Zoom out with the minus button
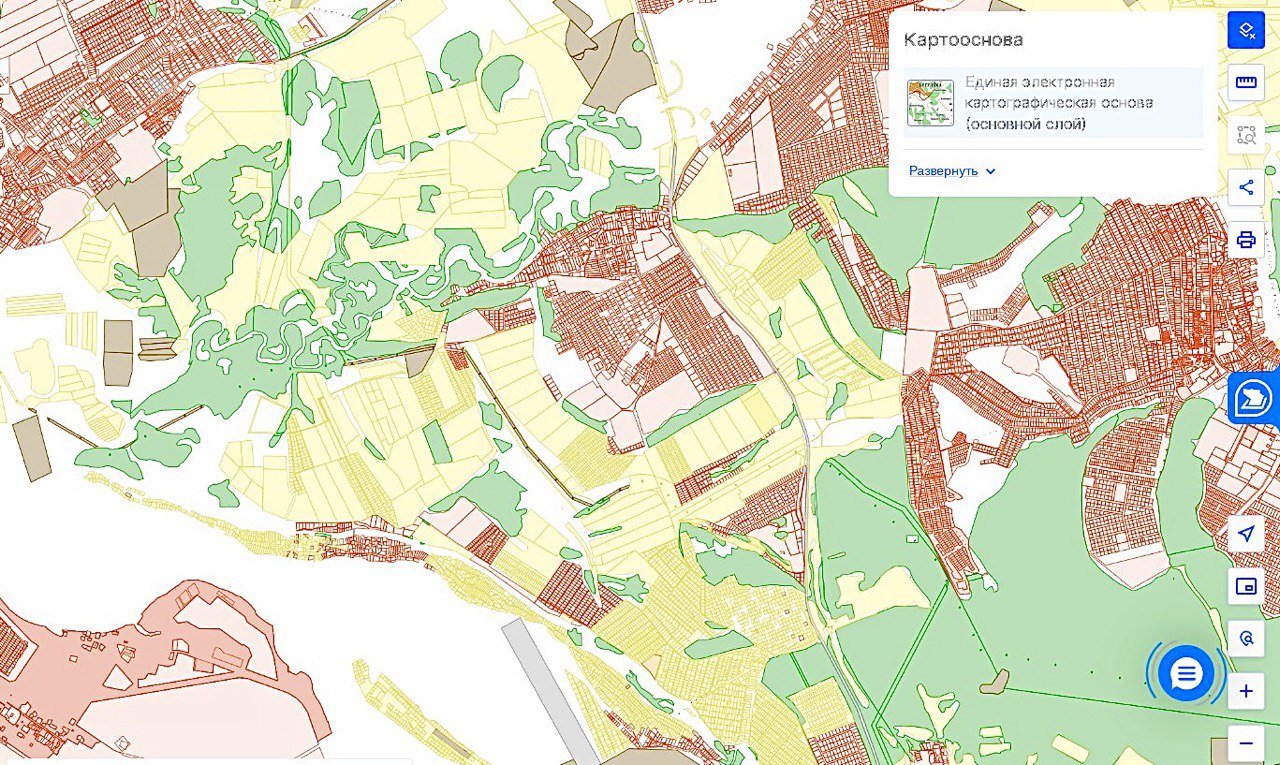Image resolution: width=1280 pixels, height=765 pixels. click(x=1246, y=743)
